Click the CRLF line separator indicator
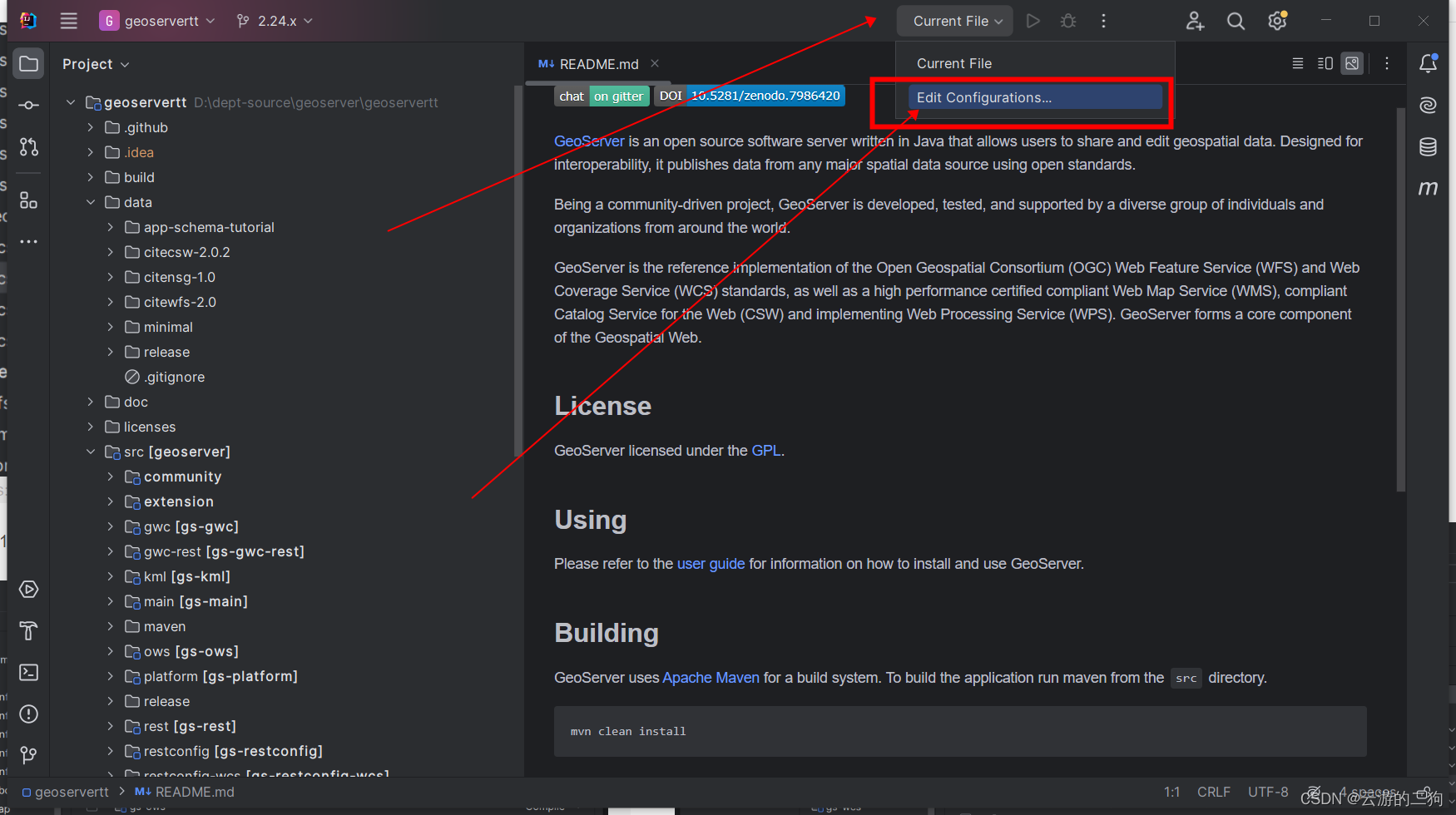This screenshot has height=815, width=1456. [x=1214, y=792]
